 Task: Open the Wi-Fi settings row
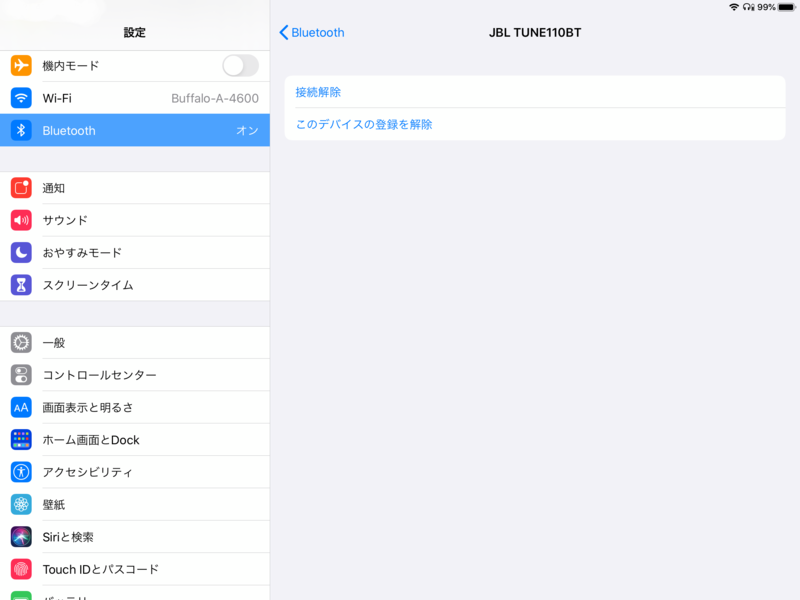[x=135, y=98]
